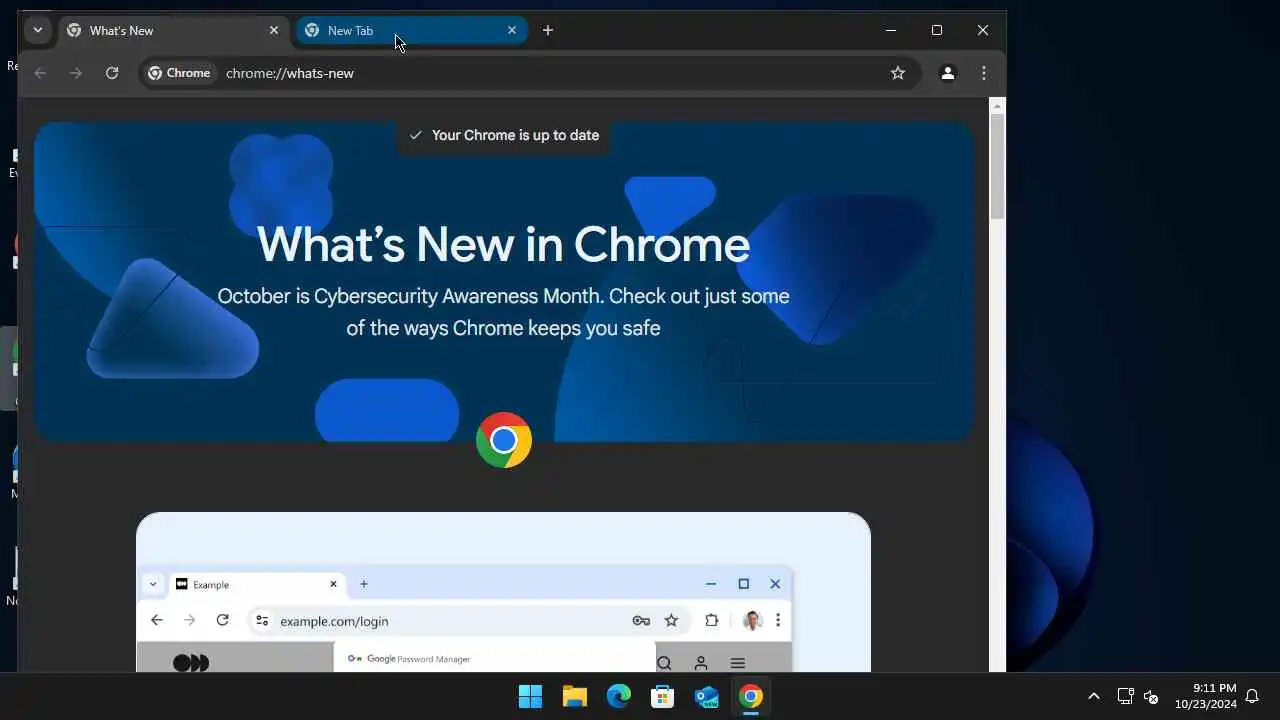
Task: Click the What's New in Chrome heading
Action: coord(504,245)
